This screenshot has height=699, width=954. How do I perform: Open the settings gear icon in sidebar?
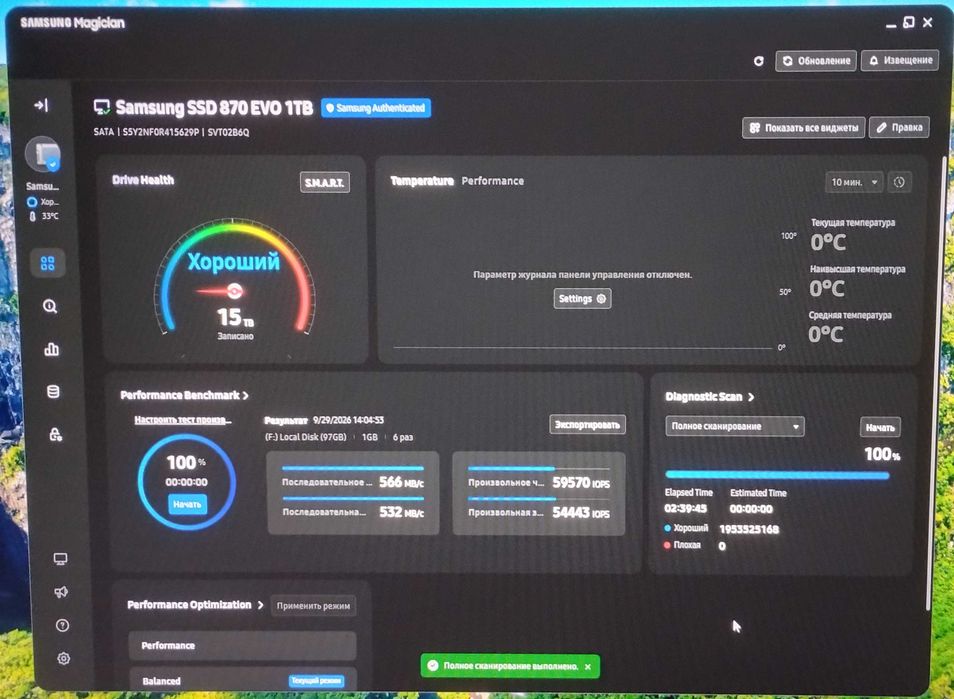[63, 658]
